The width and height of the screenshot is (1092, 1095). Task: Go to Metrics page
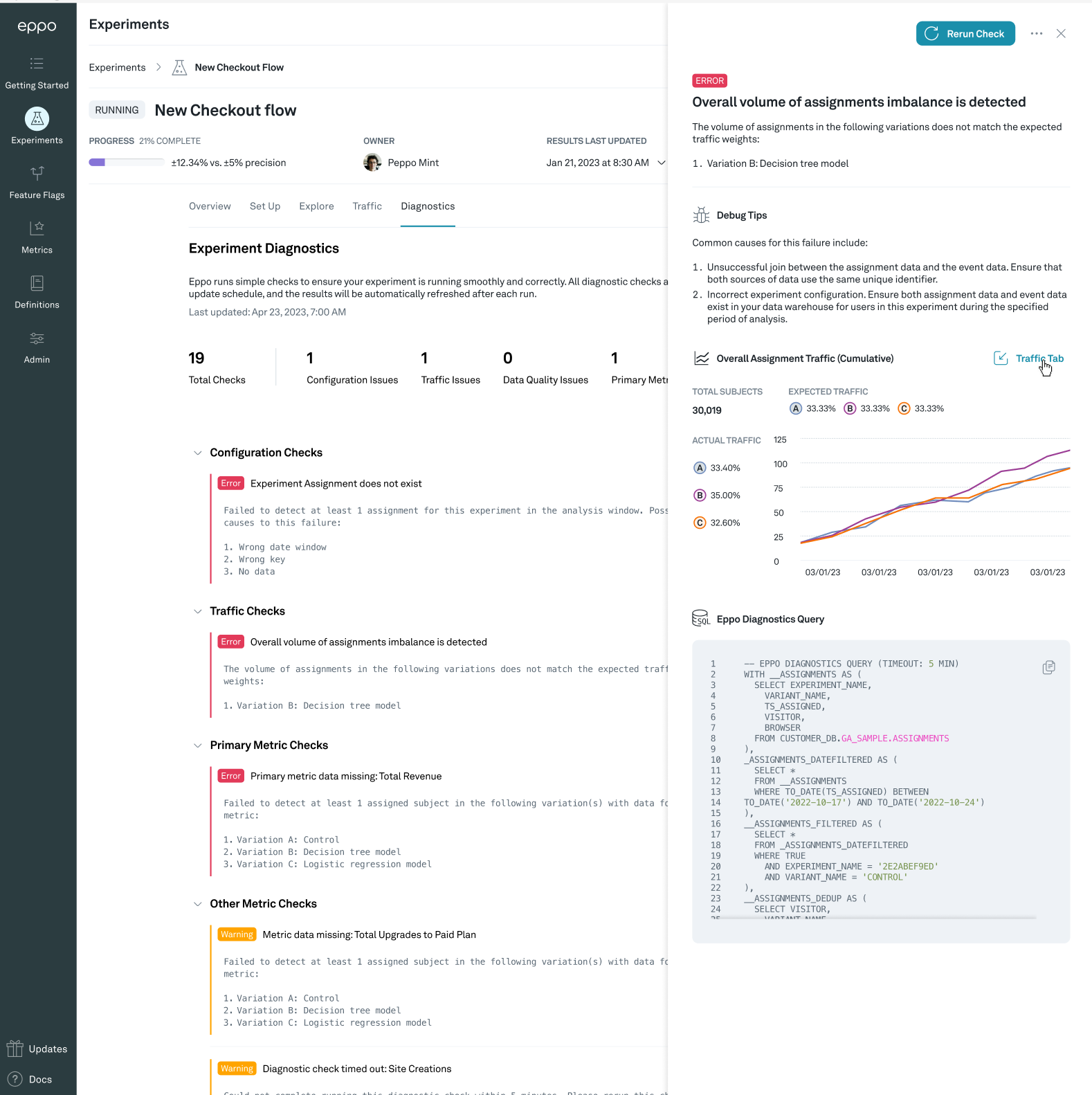coord(37,237)
